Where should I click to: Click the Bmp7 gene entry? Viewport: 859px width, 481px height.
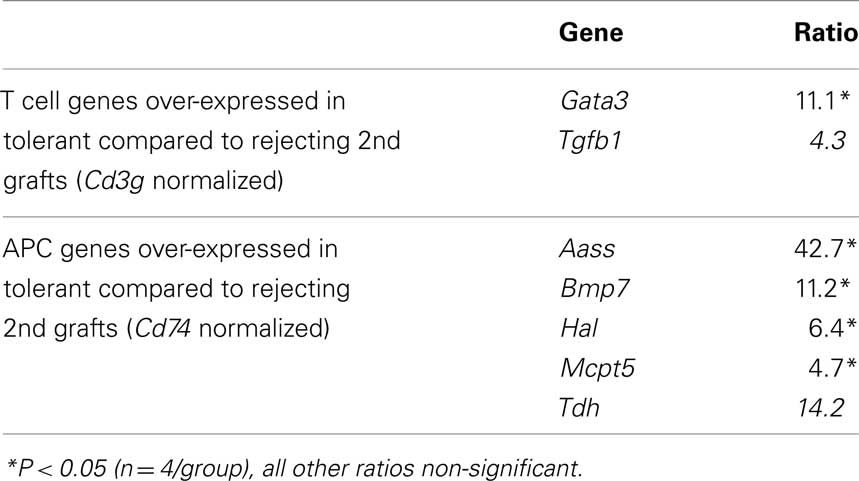pos(594,289)
